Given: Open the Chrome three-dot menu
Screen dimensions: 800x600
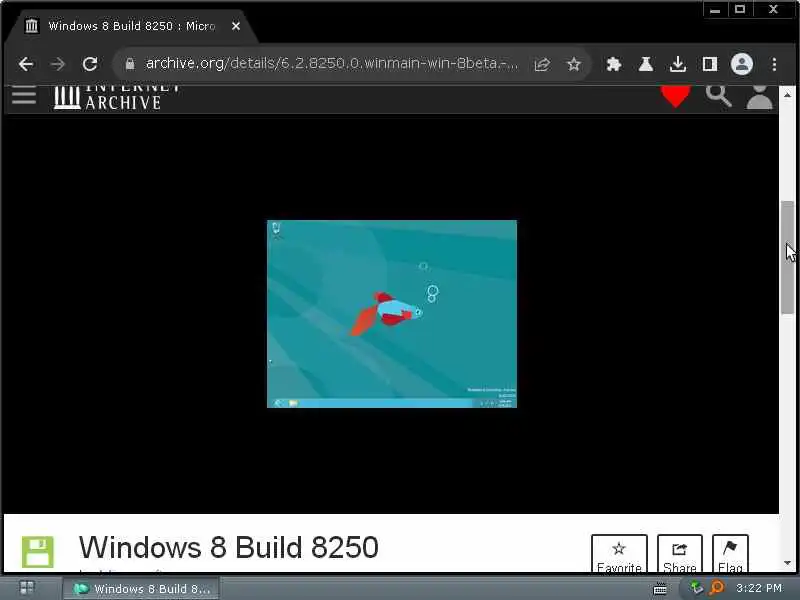Looking at the screenshot, I should [x=774, y=64].
